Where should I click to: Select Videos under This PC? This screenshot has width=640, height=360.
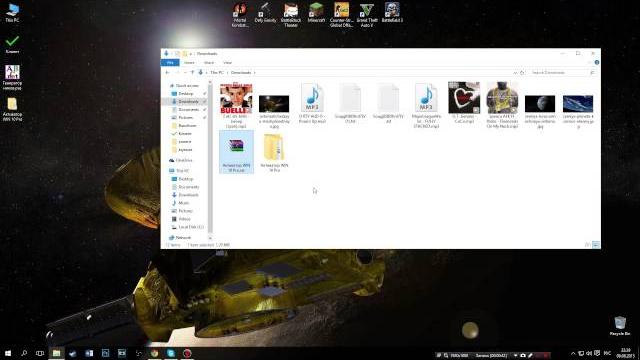[x=184, y=219]
